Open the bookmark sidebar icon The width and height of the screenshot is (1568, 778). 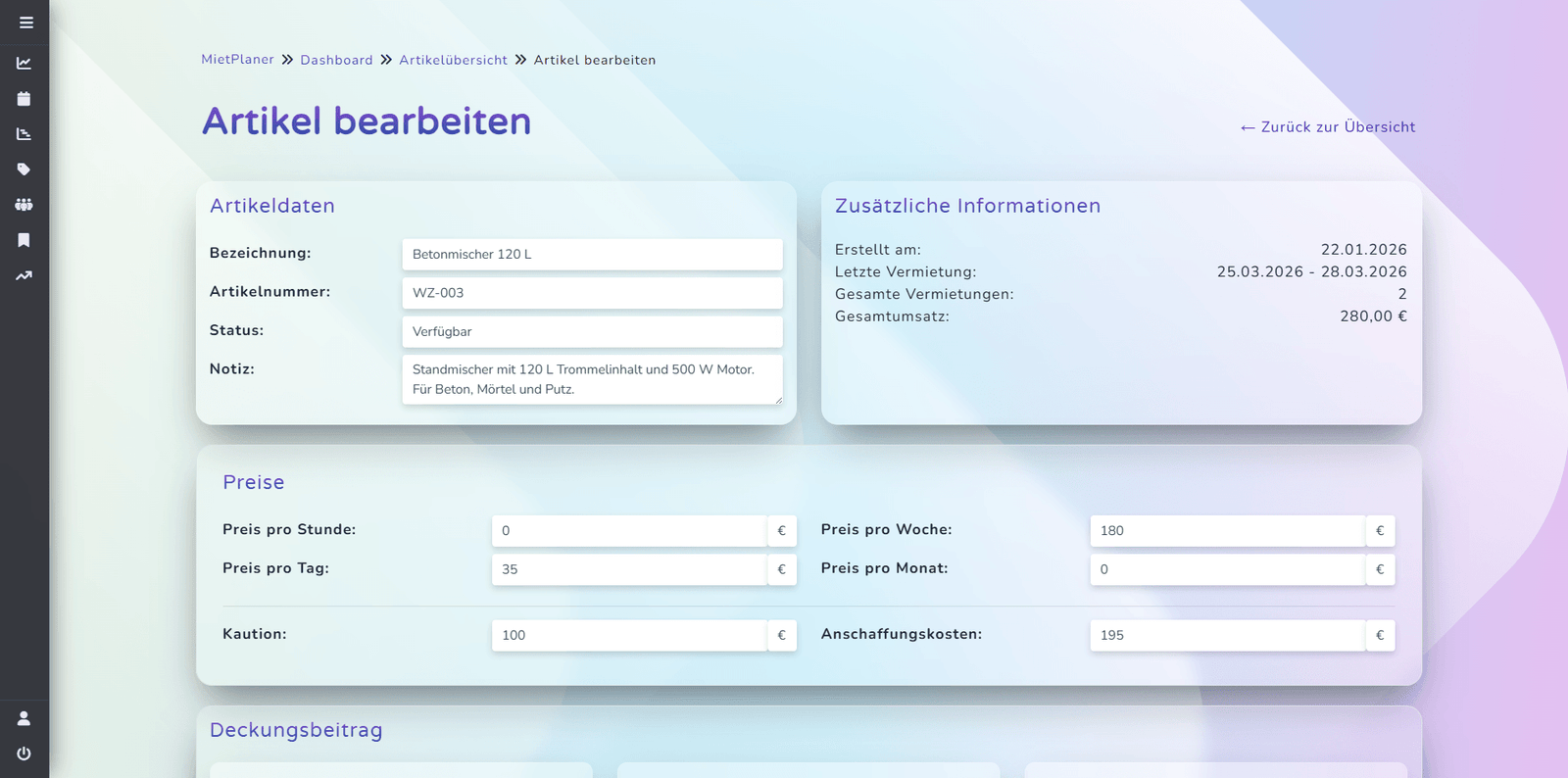(x=24, y=240)
